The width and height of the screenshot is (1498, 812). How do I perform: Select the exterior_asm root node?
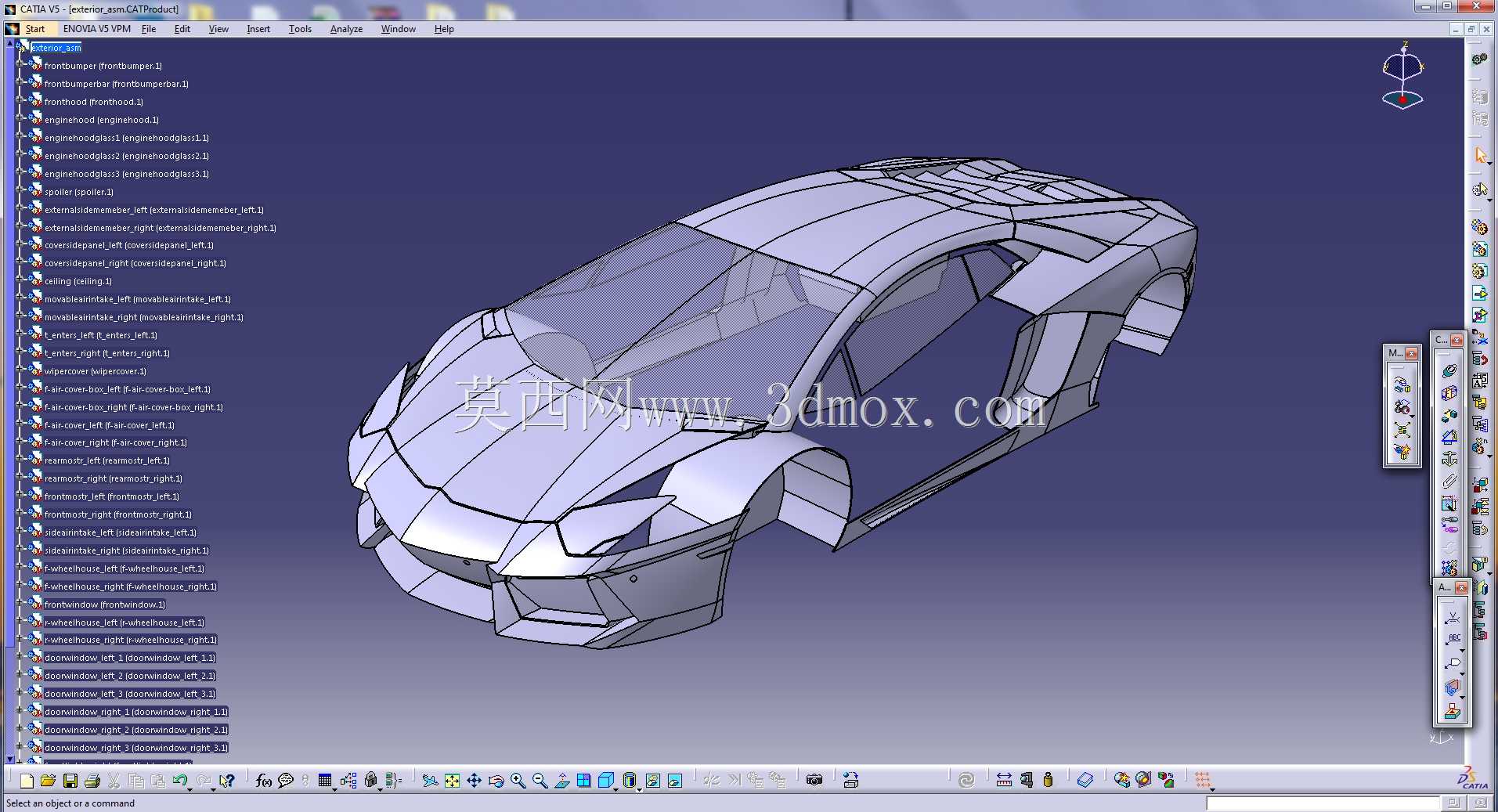[56, 48]
